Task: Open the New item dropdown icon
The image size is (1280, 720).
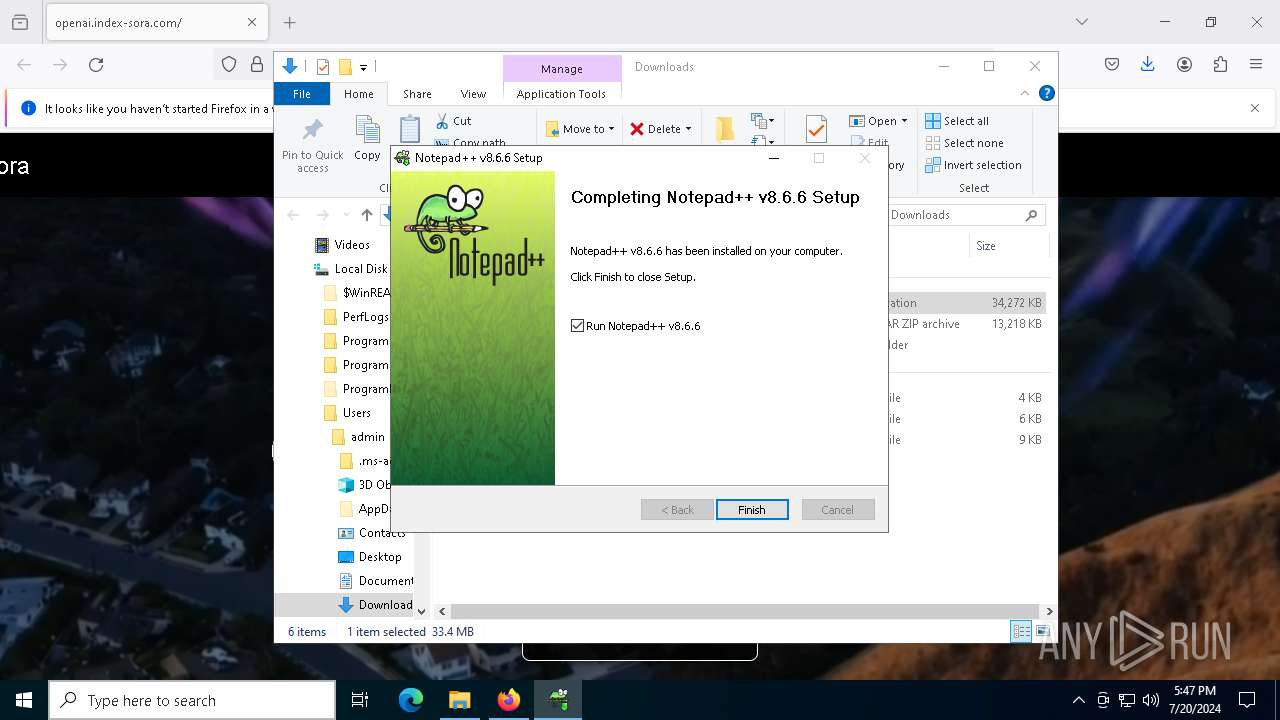Action: [x=763, y=121]
